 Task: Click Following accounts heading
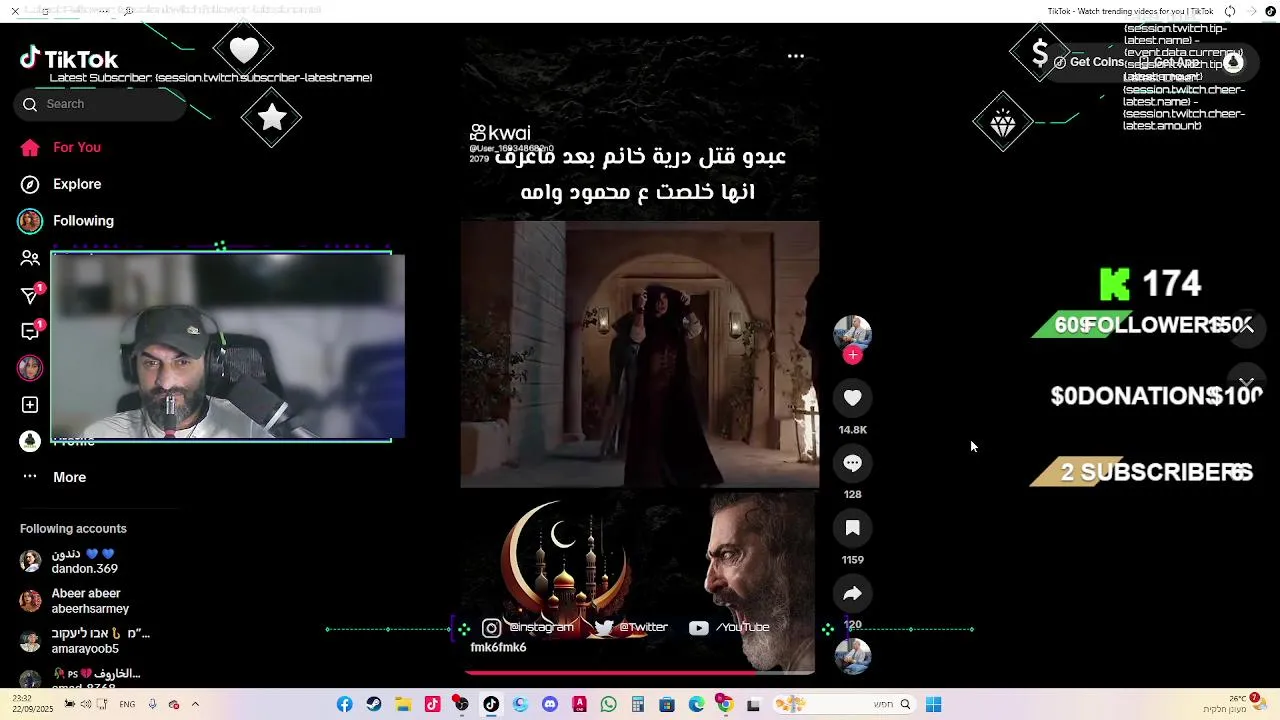pyautogui.click(x=73, y=529)
